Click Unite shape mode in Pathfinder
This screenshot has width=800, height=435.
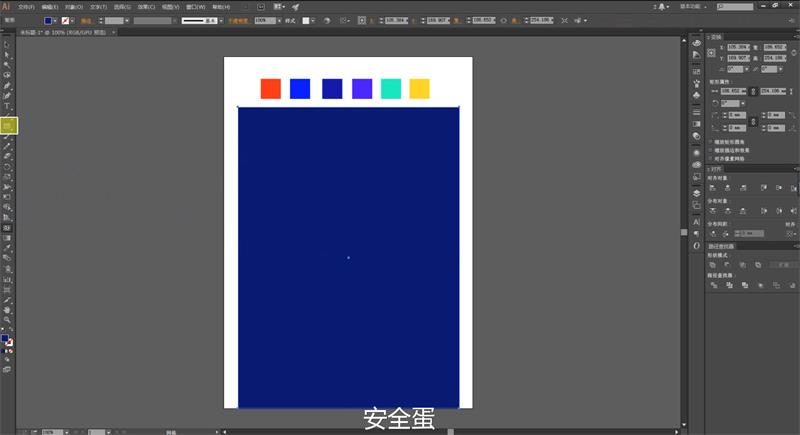pos(713,265)
